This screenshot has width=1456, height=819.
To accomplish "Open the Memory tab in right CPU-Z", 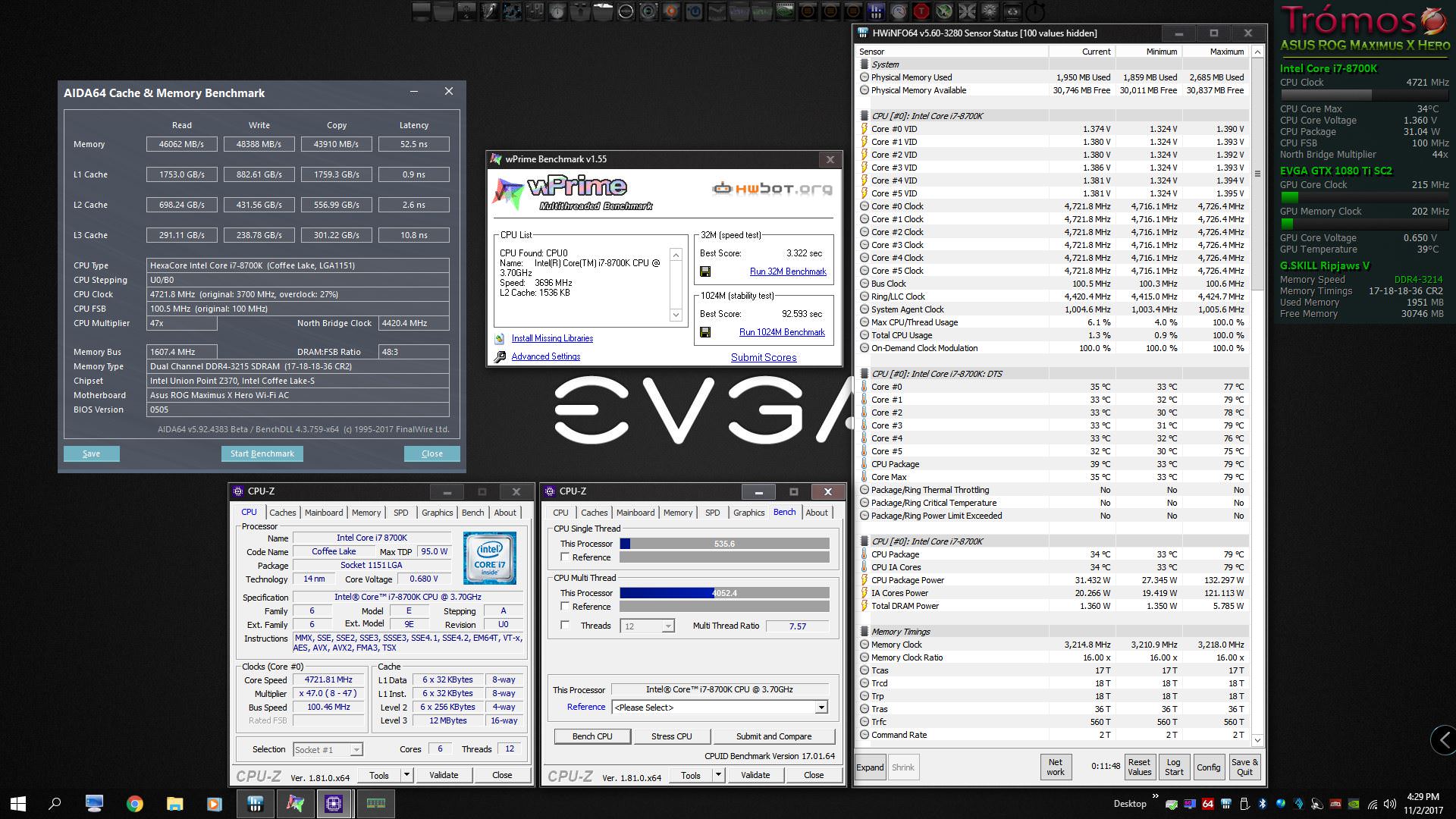I will pos(678,513).
